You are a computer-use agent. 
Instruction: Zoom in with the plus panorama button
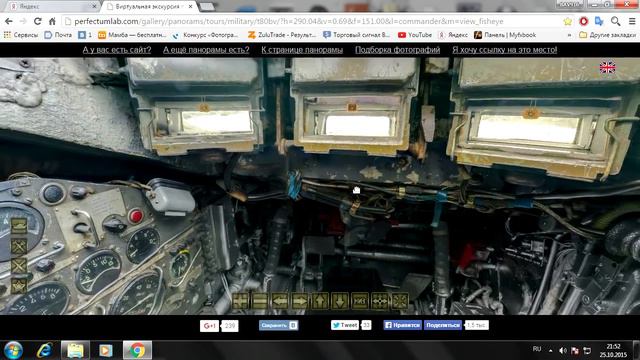point(240,301)
